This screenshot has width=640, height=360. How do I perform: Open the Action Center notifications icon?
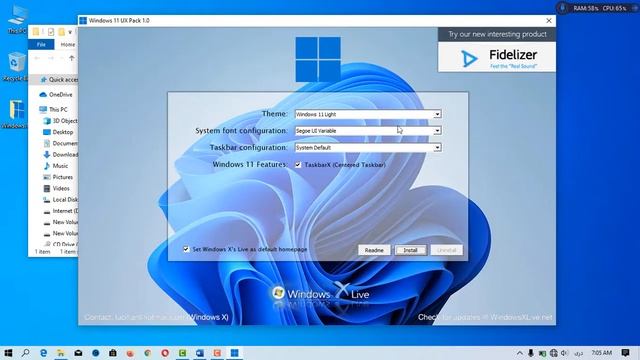(x=625, y=353)
